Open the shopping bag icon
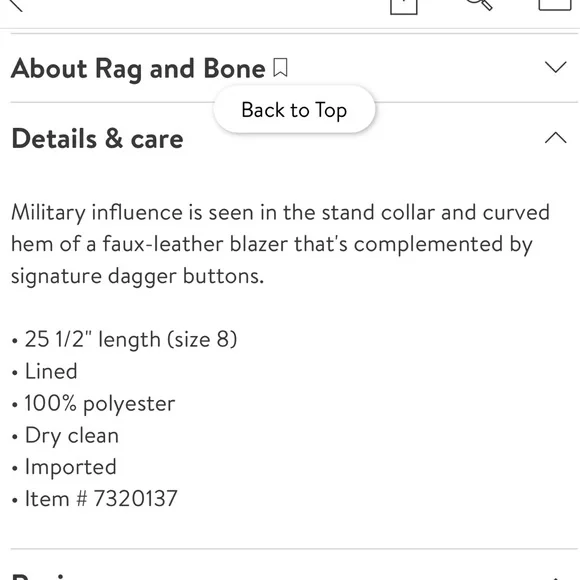This screenshot has height=580, width=580. (554, 5)
